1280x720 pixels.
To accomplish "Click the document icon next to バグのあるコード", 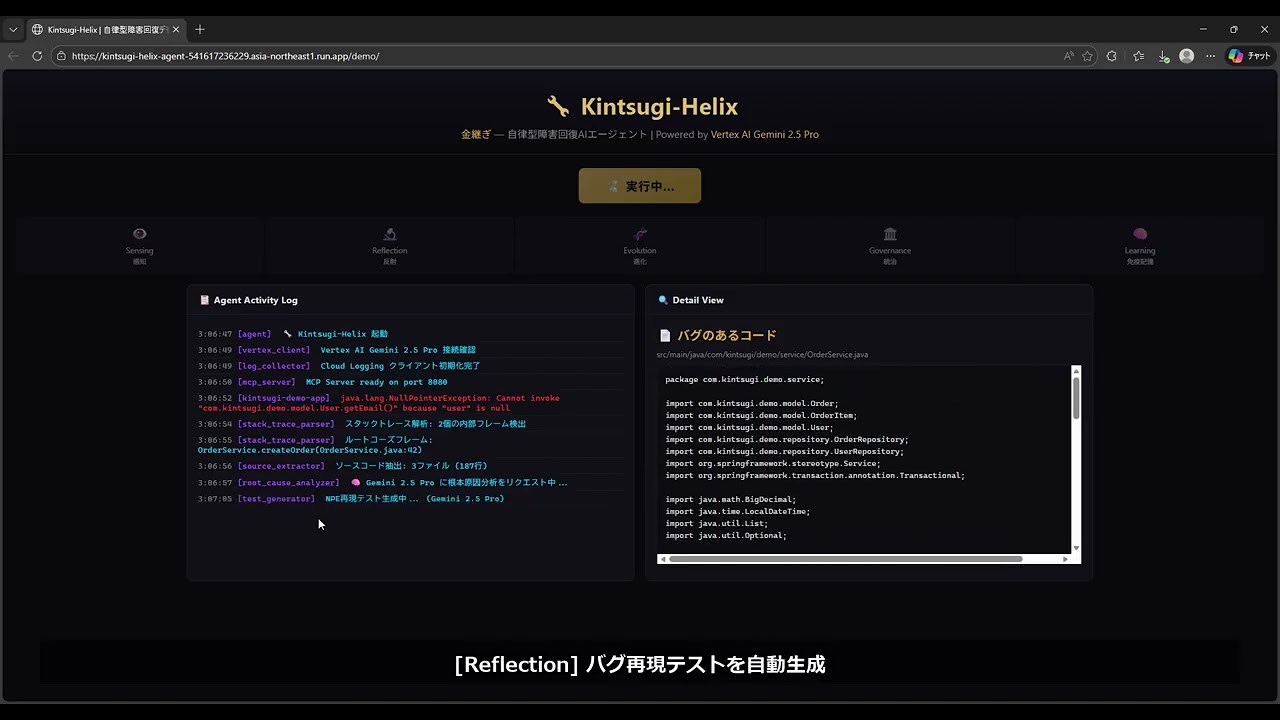I will (x=664, y=336).
